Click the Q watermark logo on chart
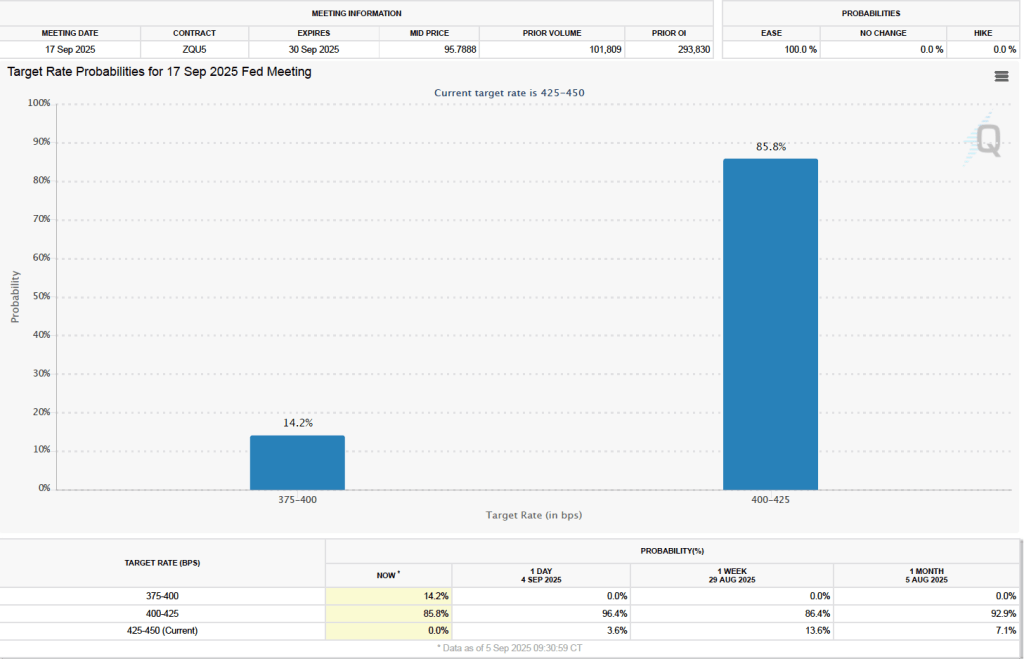The width and height of the screenshot is (1024, 659). 986,143
